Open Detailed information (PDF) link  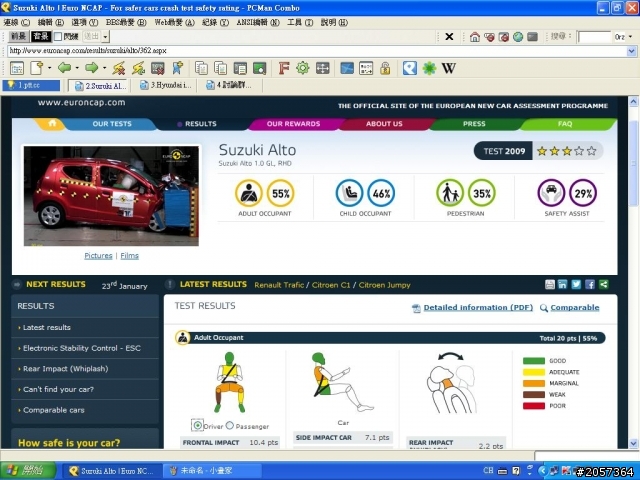[x=478, y=307]
